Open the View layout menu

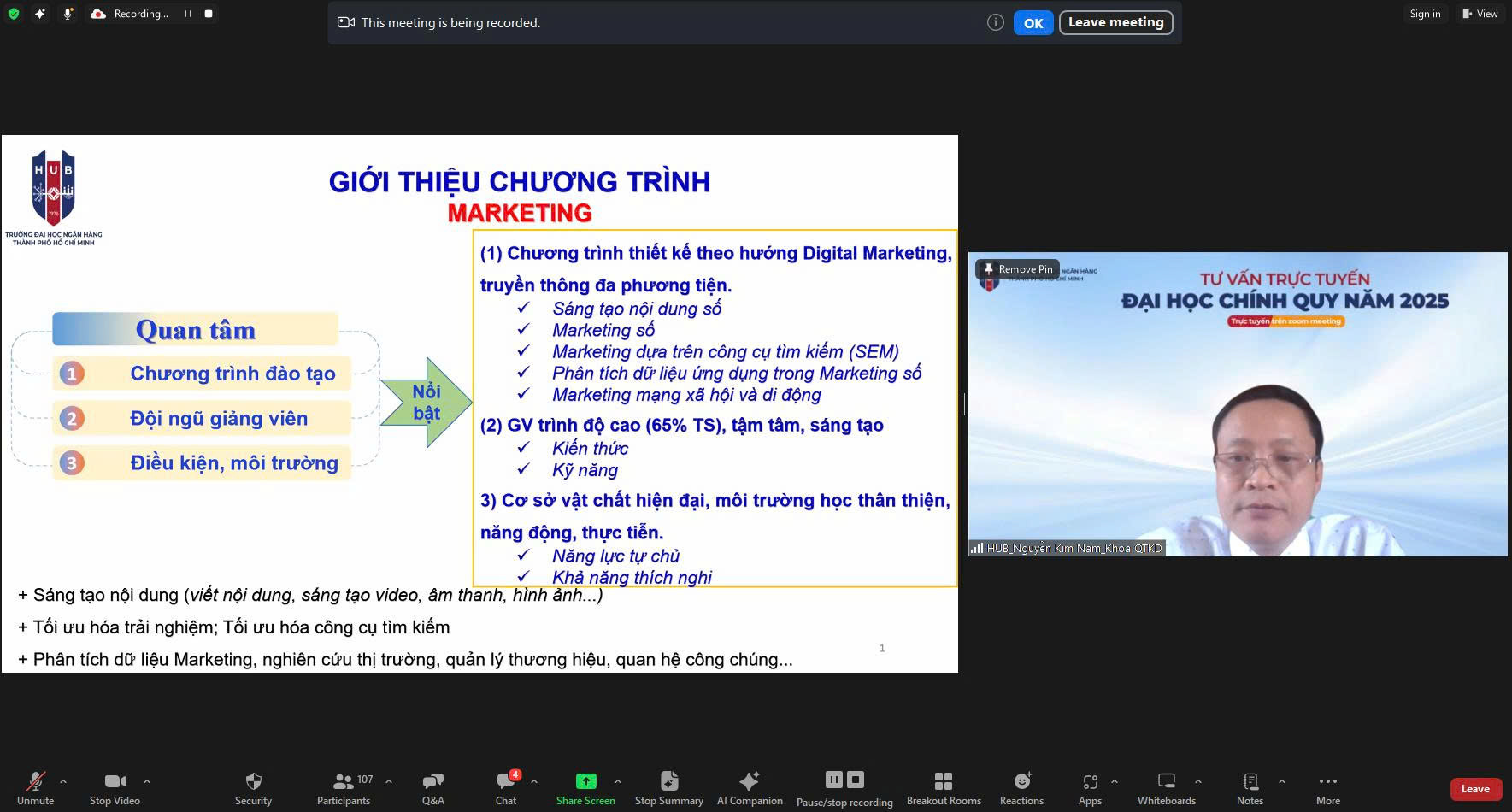[1480, 14]
